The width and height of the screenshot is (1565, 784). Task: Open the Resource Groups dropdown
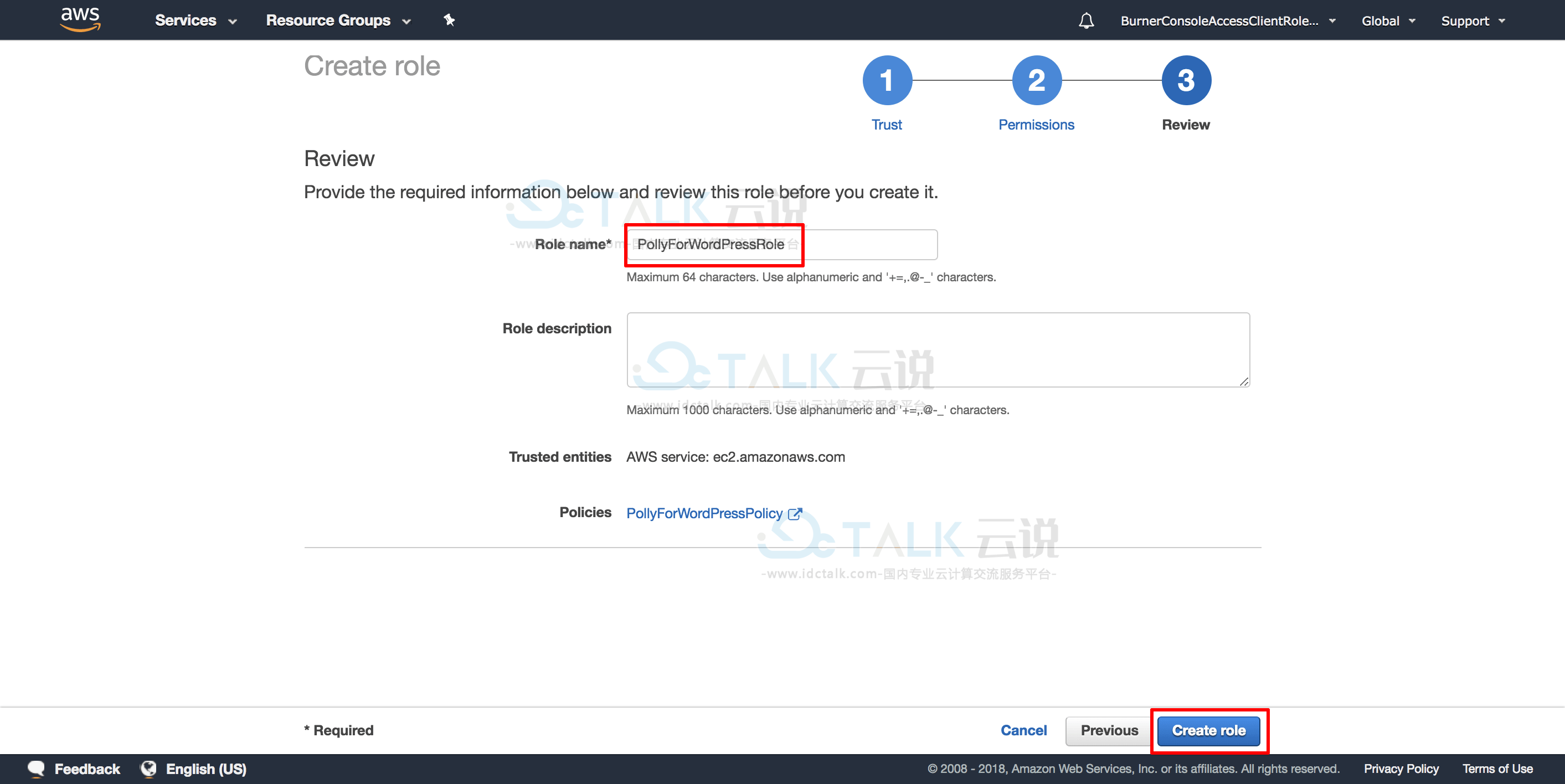click(x=338, y=20)
